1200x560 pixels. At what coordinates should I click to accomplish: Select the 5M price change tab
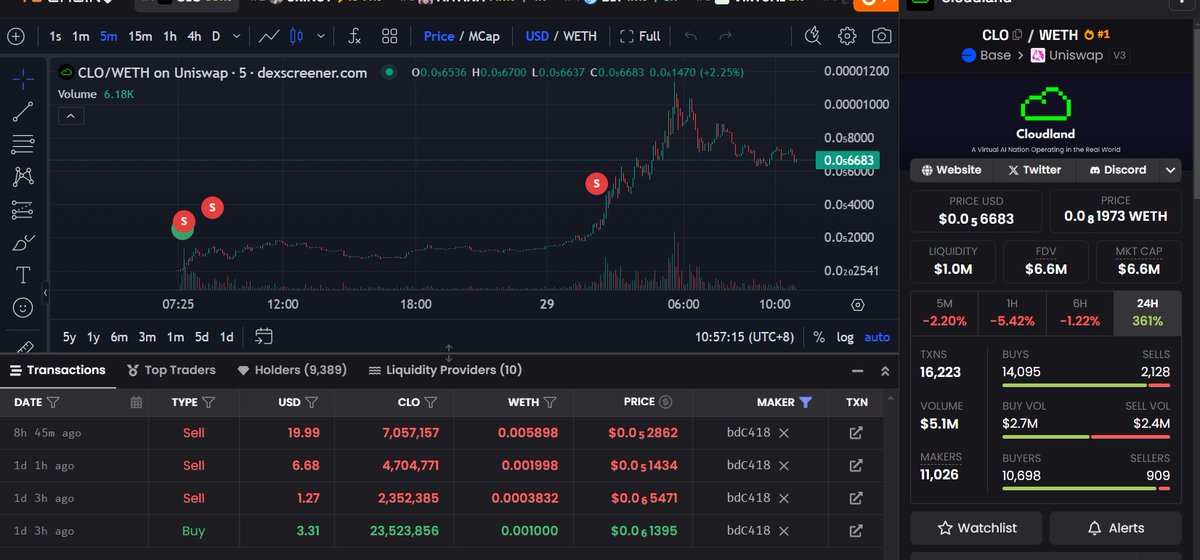coord(944,313)
